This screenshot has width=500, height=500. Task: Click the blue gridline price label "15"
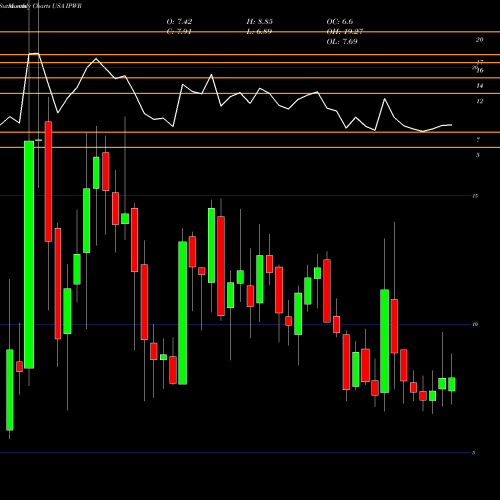click(x=475, y=196)
